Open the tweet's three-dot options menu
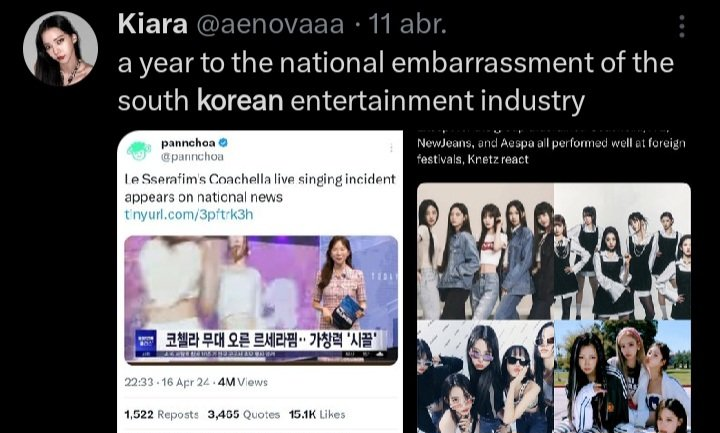 (682, 26)
